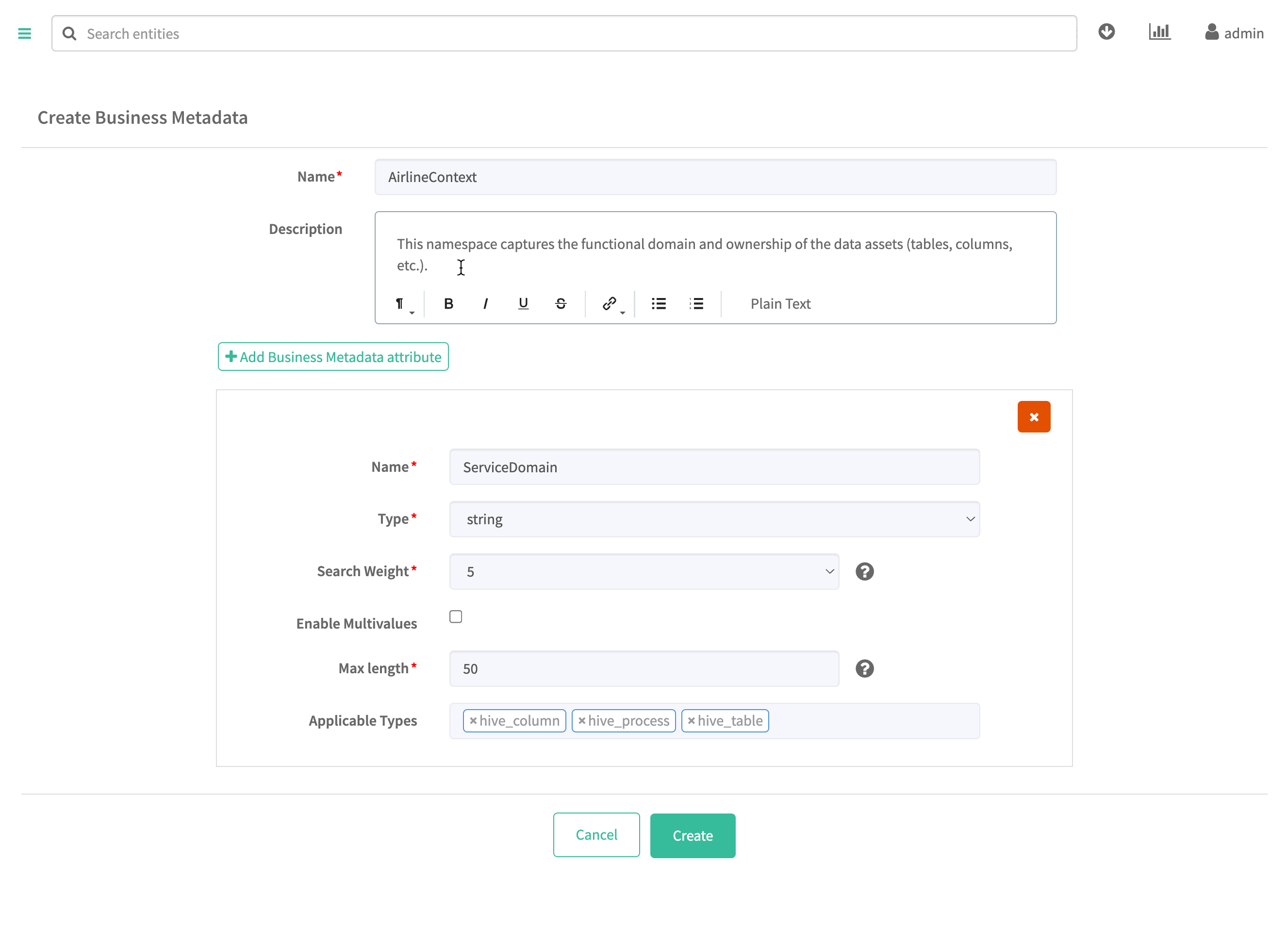Insert numbered list in description

(696, 303)
